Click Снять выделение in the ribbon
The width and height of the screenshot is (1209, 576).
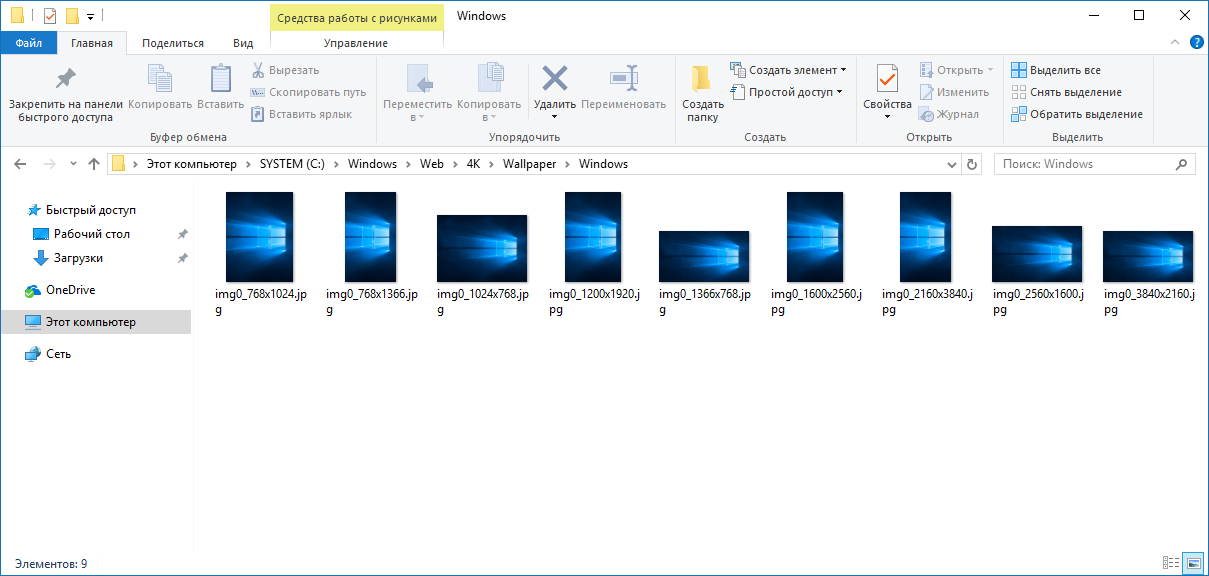1066,92
